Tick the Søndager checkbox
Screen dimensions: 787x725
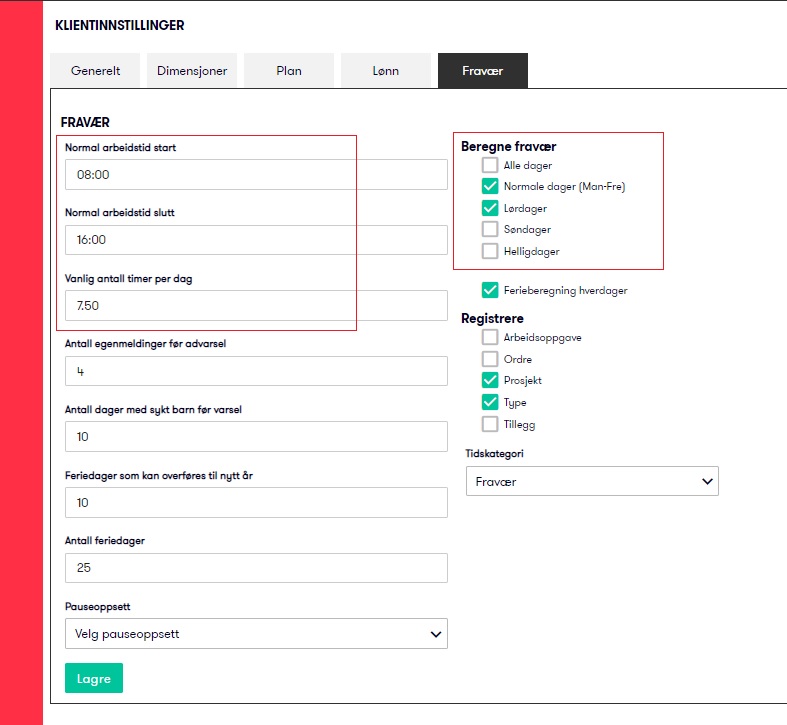pos(490,229)
